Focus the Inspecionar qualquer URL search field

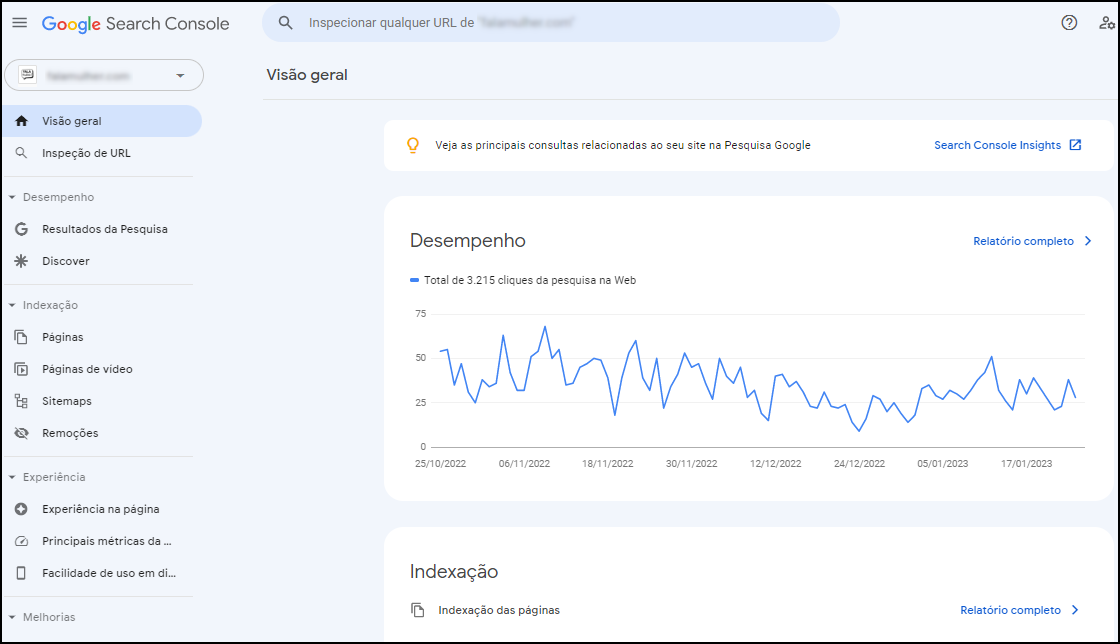point(551,23)
